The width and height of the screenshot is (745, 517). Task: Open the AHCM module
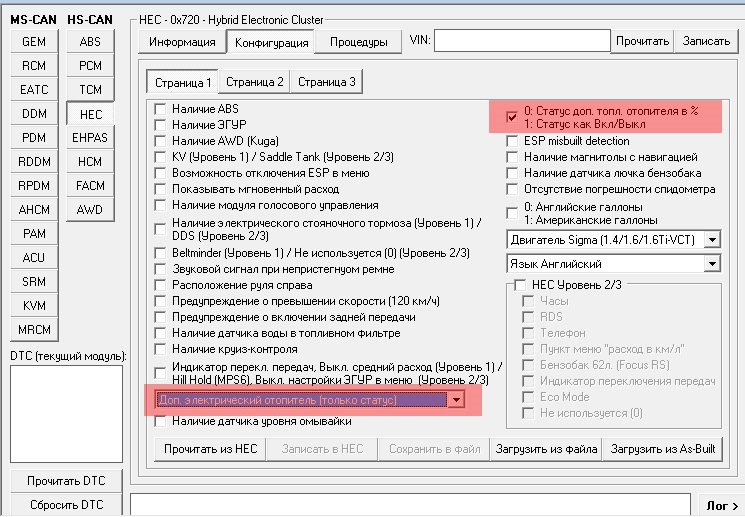[x=34, y=210]
